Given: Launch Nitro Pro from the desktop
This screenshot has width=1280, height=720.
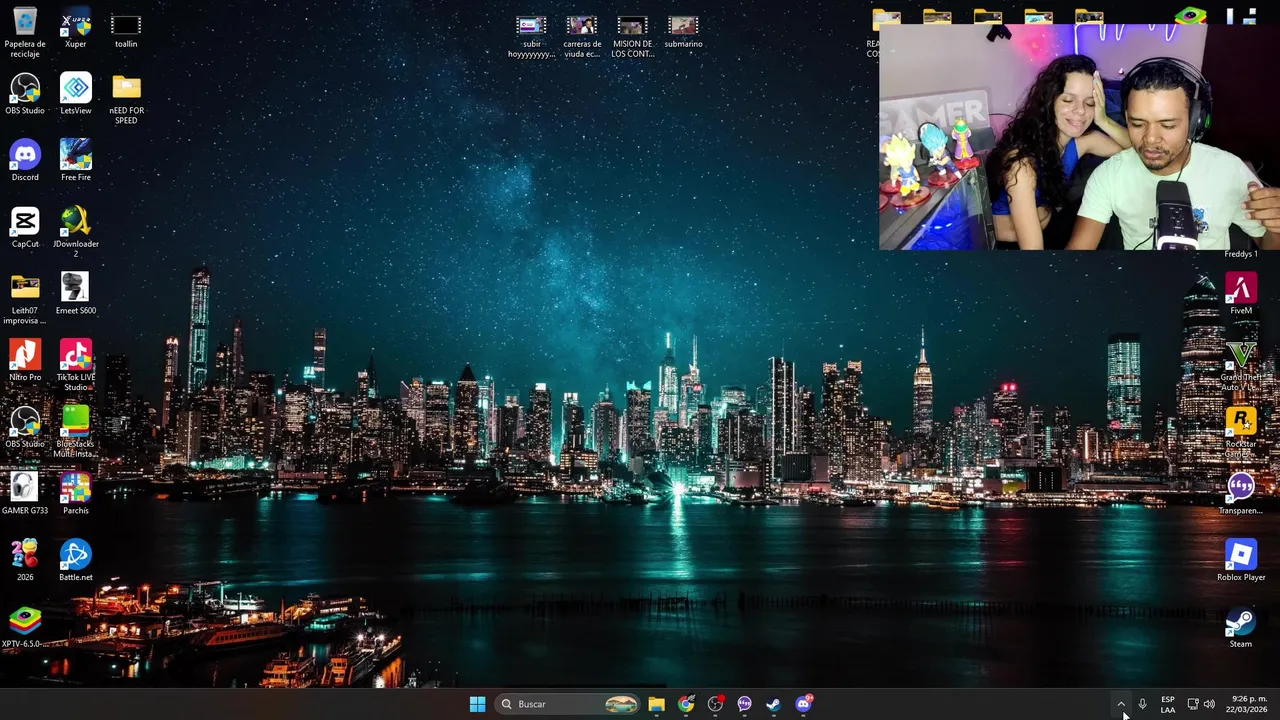Looking at the screenshot, I should pos(25,361).
